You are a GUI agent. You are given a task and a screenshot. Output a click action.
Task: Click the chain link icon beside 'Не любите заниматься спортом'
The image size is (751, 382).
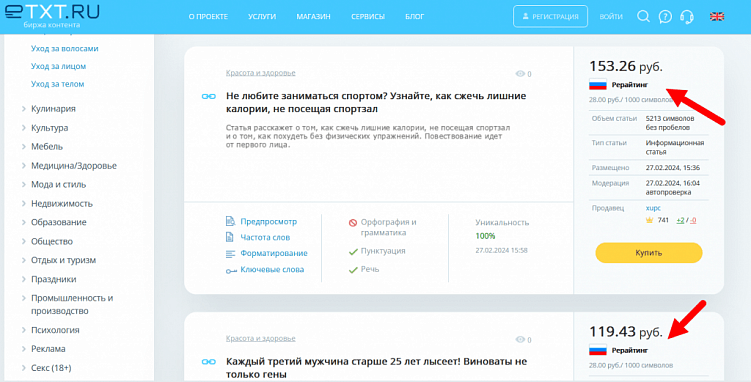[x=208, y=96]
